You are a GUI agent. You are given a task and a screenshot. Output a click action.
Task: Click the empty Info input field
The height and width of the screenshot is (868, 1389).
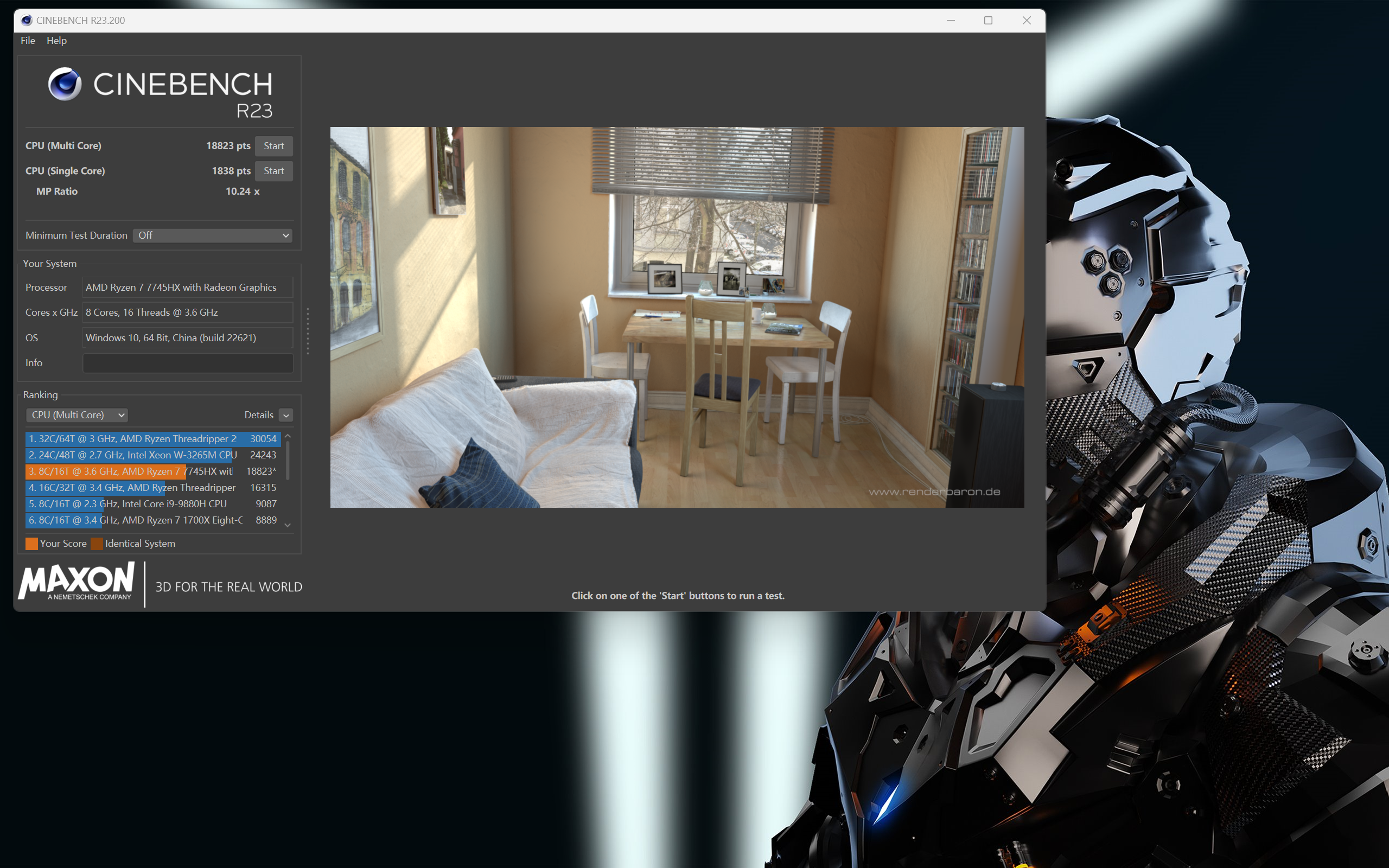tap(188, 363)
